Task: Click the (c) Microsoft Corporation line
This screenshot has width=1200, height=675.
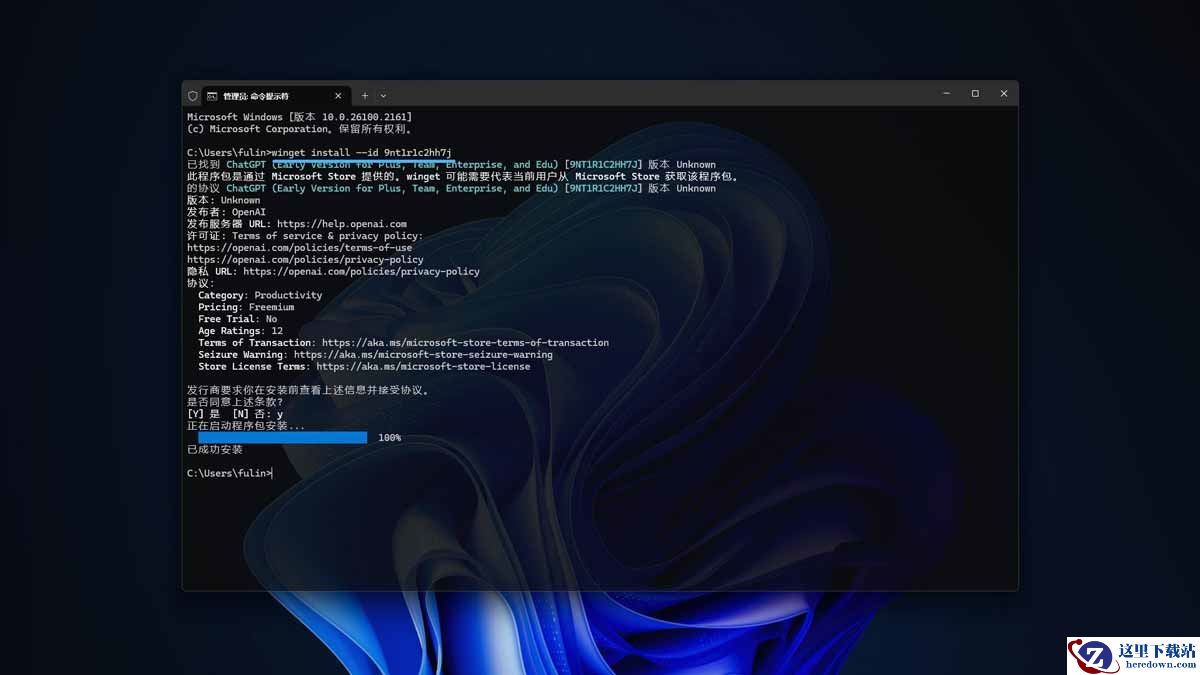Action: [x=299, y=129]
